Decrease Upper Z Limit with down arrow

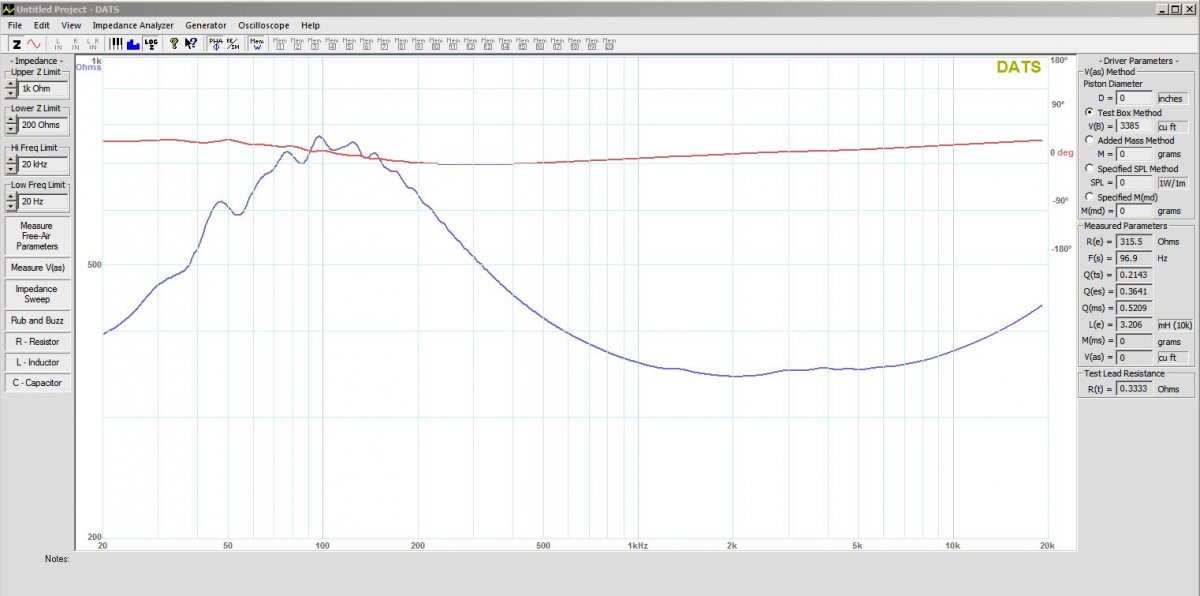(11, 93)
